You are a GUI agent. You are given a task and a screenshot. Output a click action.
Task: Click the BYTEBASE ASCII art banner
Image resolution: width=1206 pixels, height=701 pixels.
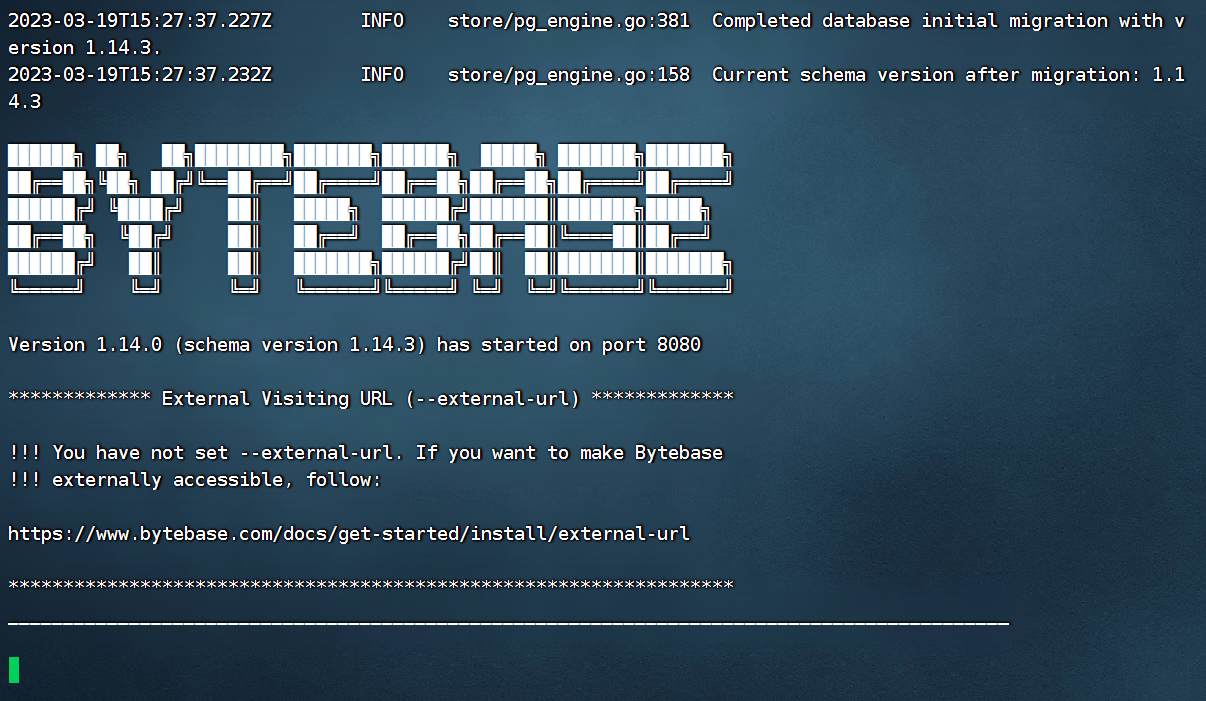[370, 218]
